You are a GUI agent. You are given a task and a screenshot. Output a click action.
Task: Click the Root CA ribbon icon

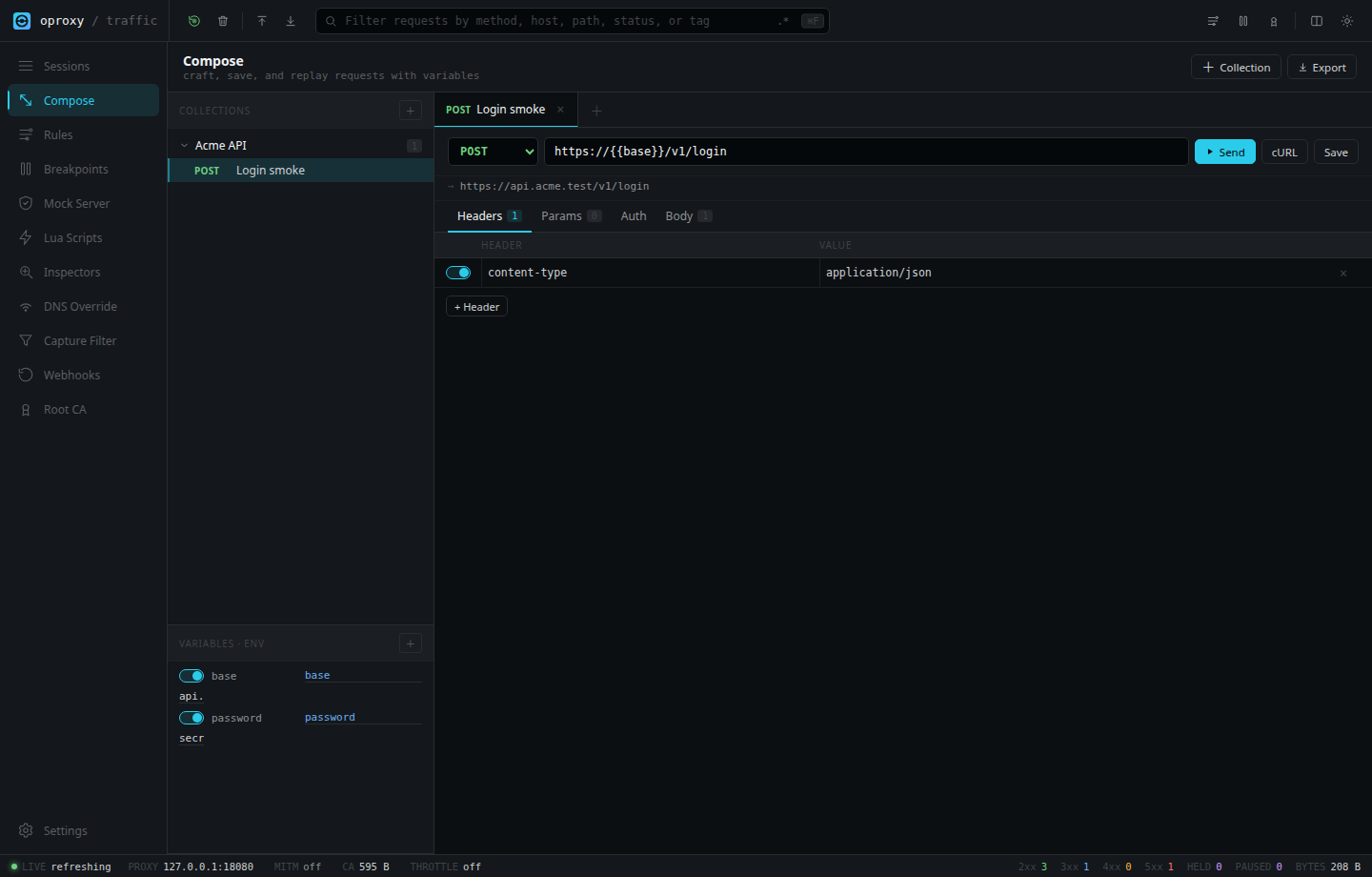tap(26, 409)
